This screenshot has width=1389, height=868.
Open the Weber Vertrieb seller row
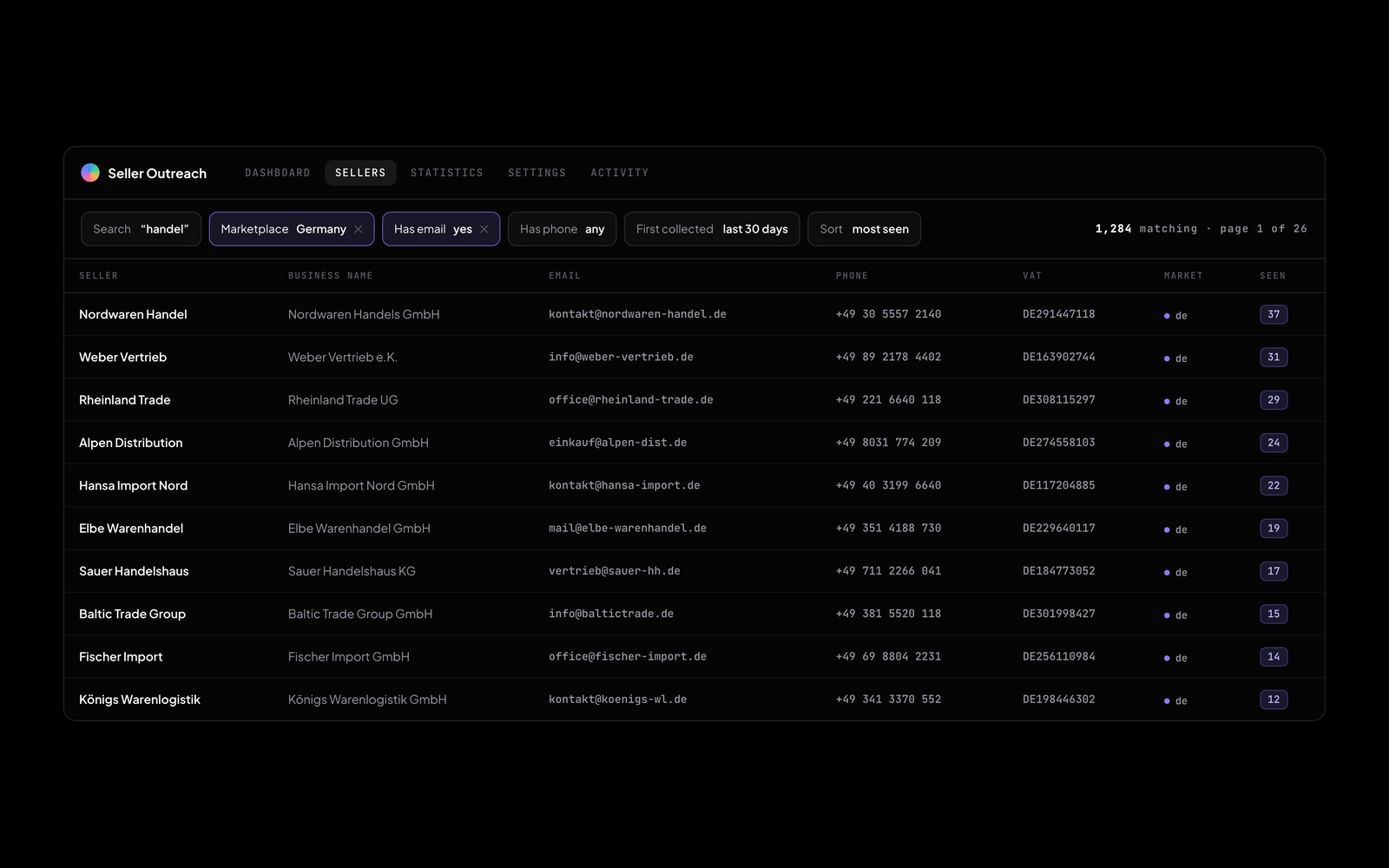tap(694, 357)
